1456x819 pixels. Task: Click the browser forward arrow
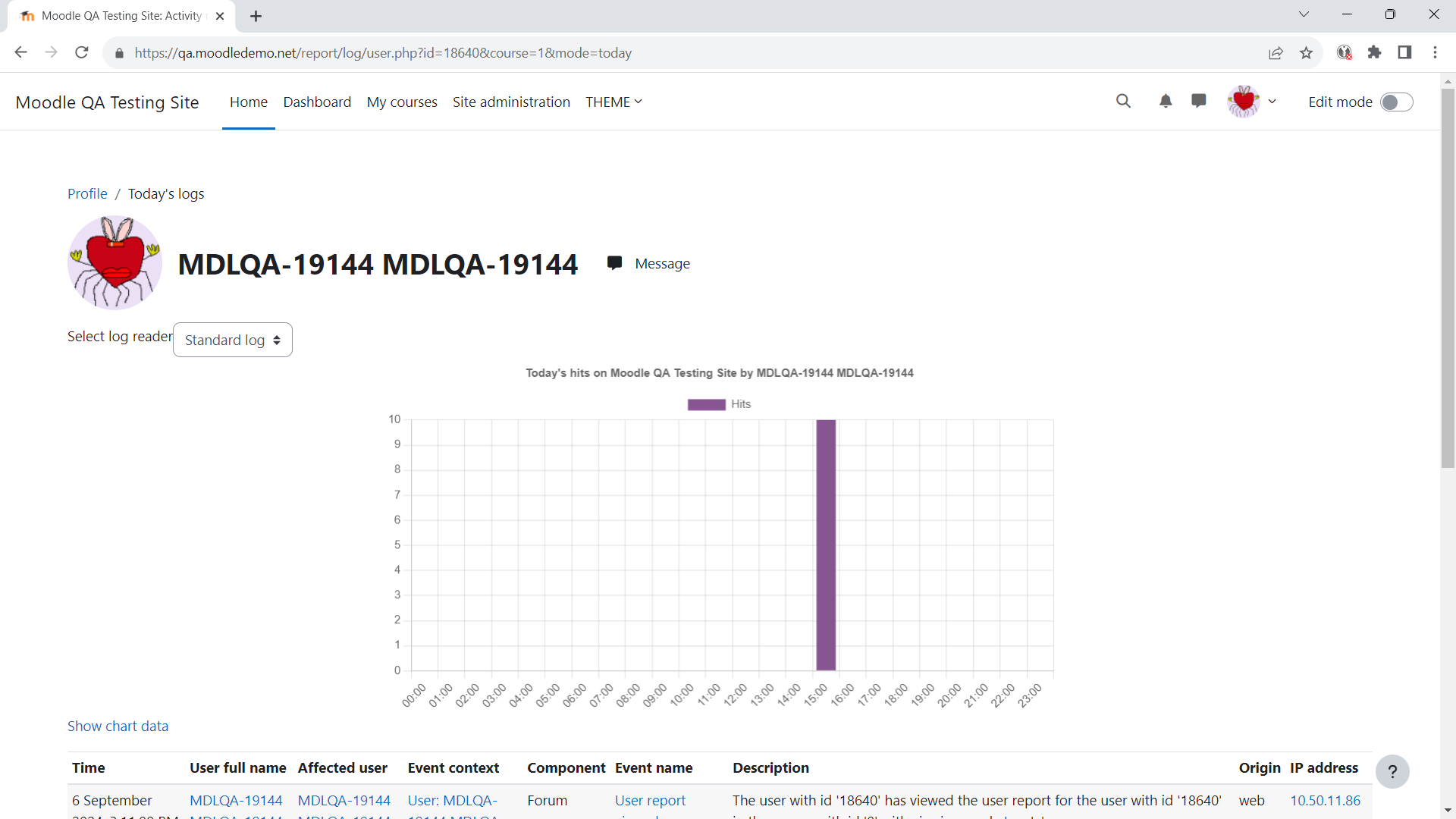[51, 52]
